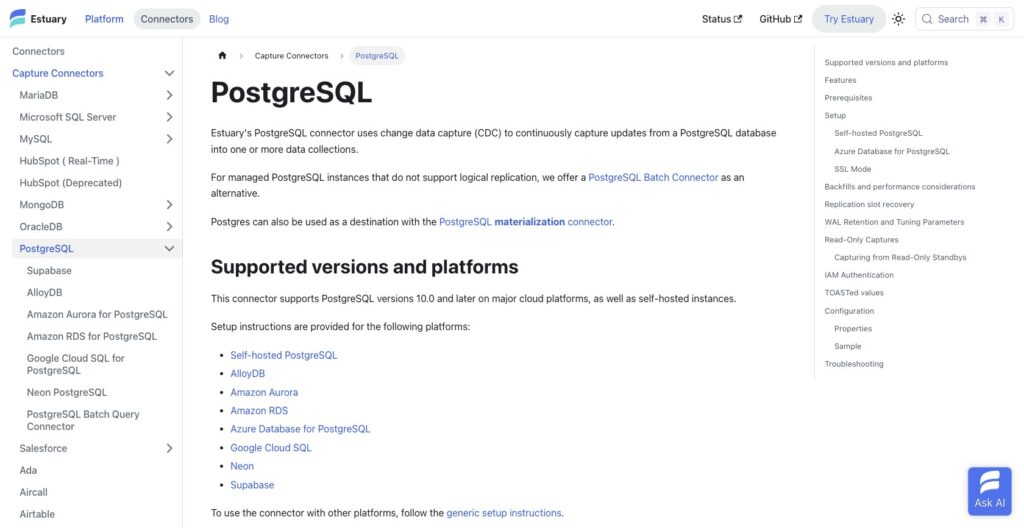Open the AlloyDB list link
1024x528 pixels.
tap(248, 374)
